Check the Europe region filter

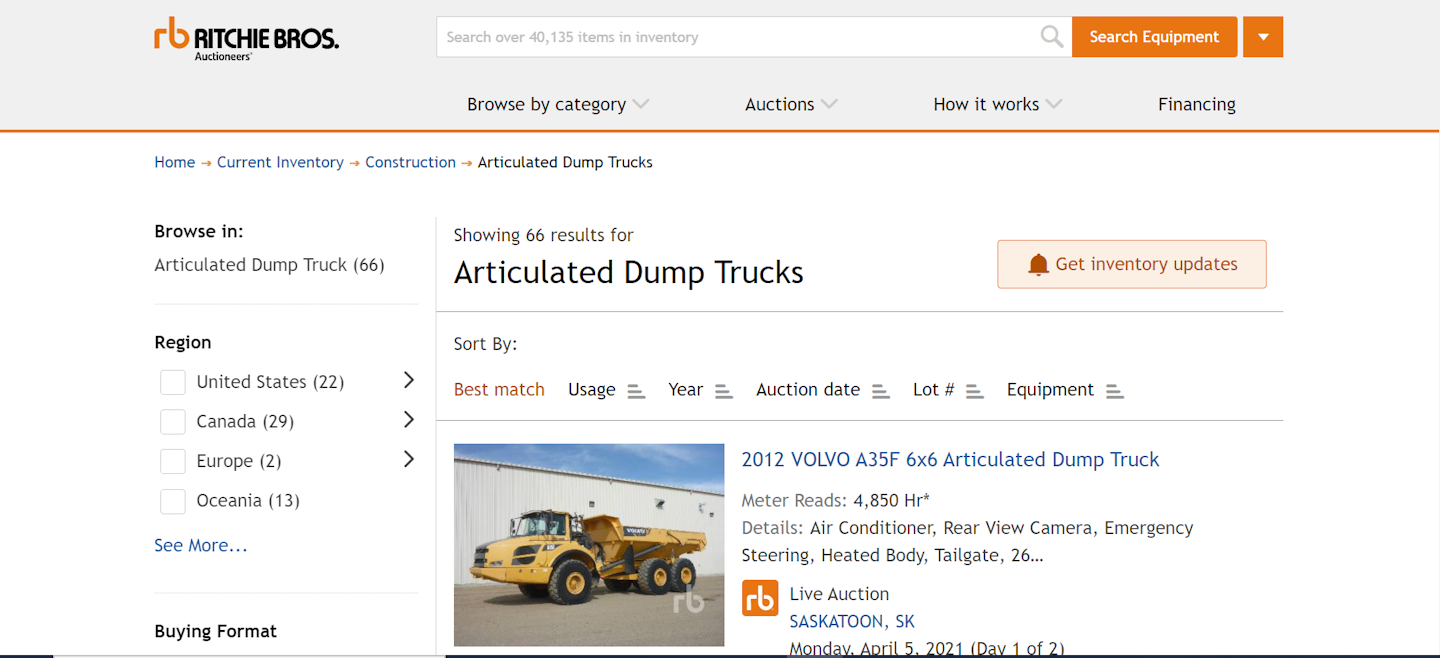173,461
